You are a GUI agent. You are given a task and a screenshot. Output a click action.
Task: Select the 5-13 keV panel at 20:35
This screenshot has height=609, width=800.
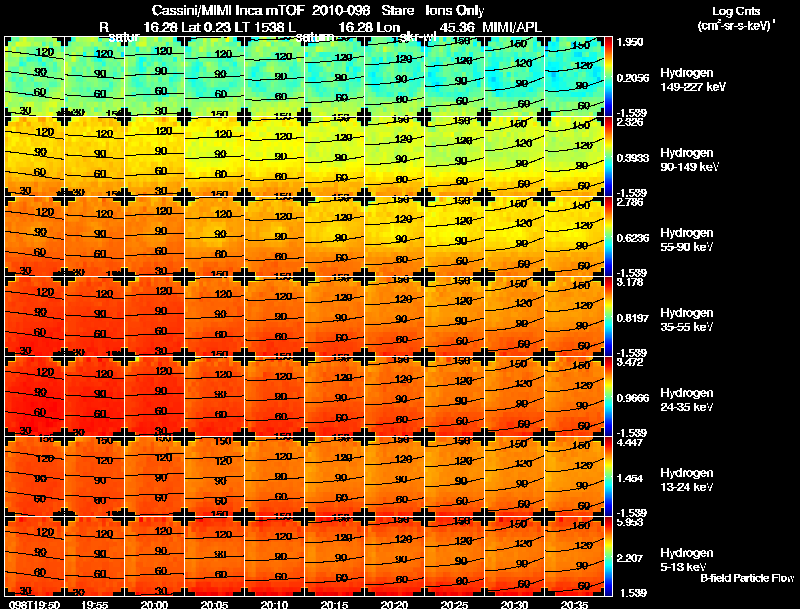pyautogui.click(x=574, y=556)
